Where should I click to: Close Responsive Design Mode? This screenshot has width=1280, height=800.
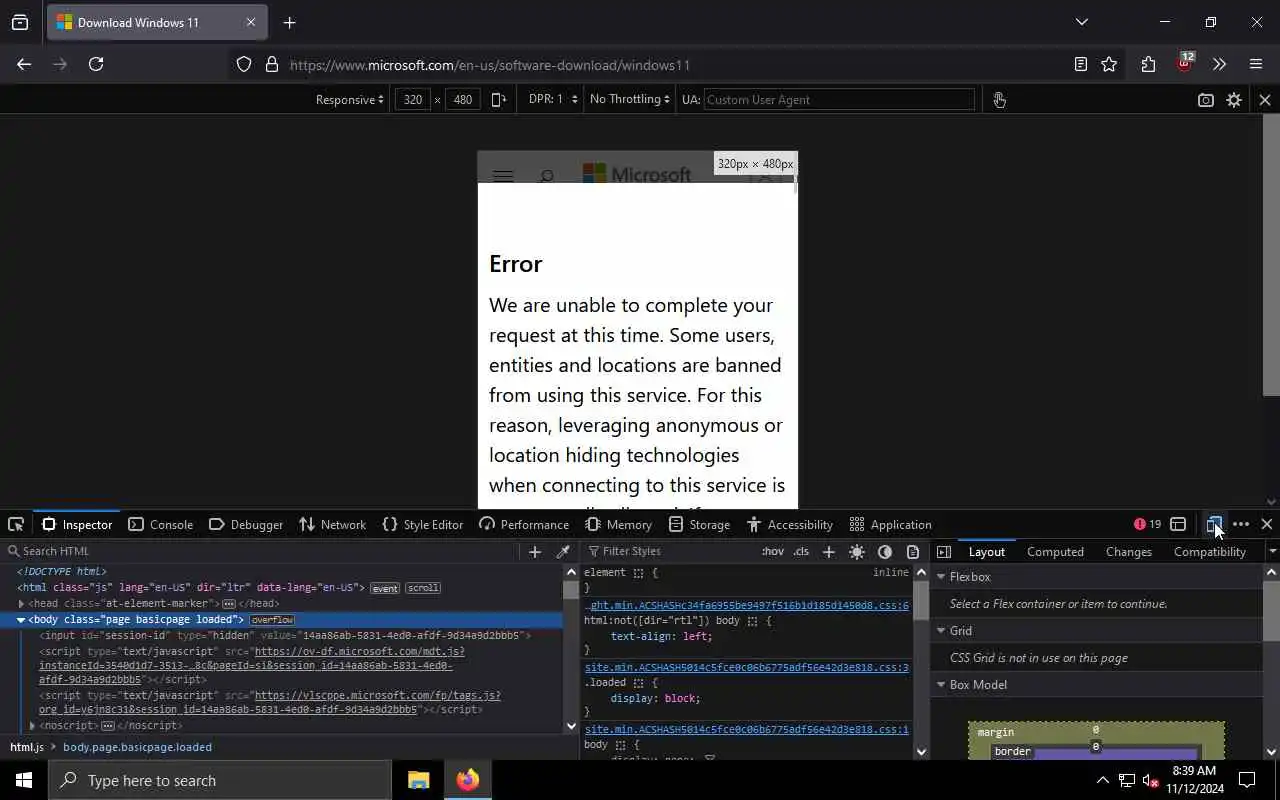1265,100
